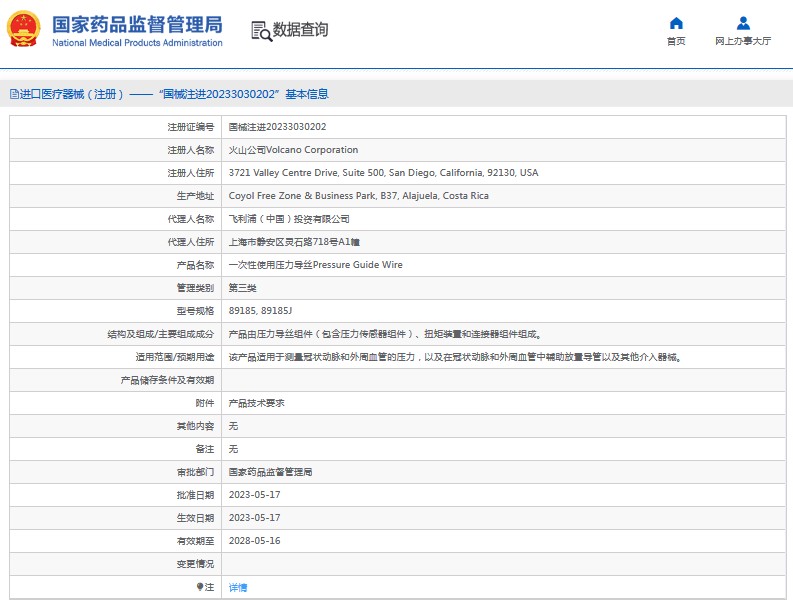Click the lightbulb icon beside 注
793x604 pixels.
[200, 587]
